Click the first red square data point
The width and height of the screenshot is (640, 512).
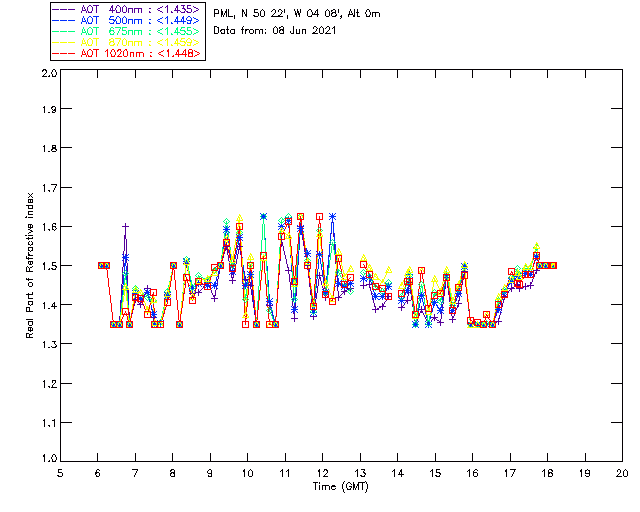(101, 265)
